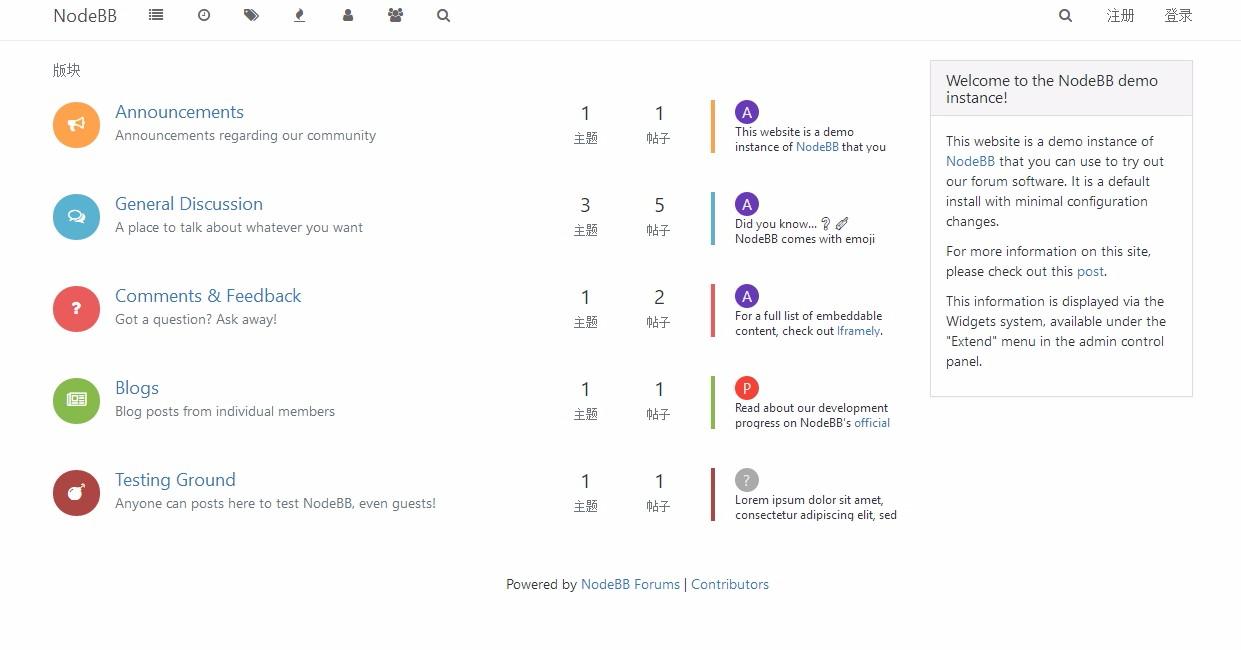This screenshot has width=1241, height=650.
Task: Click the Contributors footer link
Action: pyautogui.click(x=730, y=584)
